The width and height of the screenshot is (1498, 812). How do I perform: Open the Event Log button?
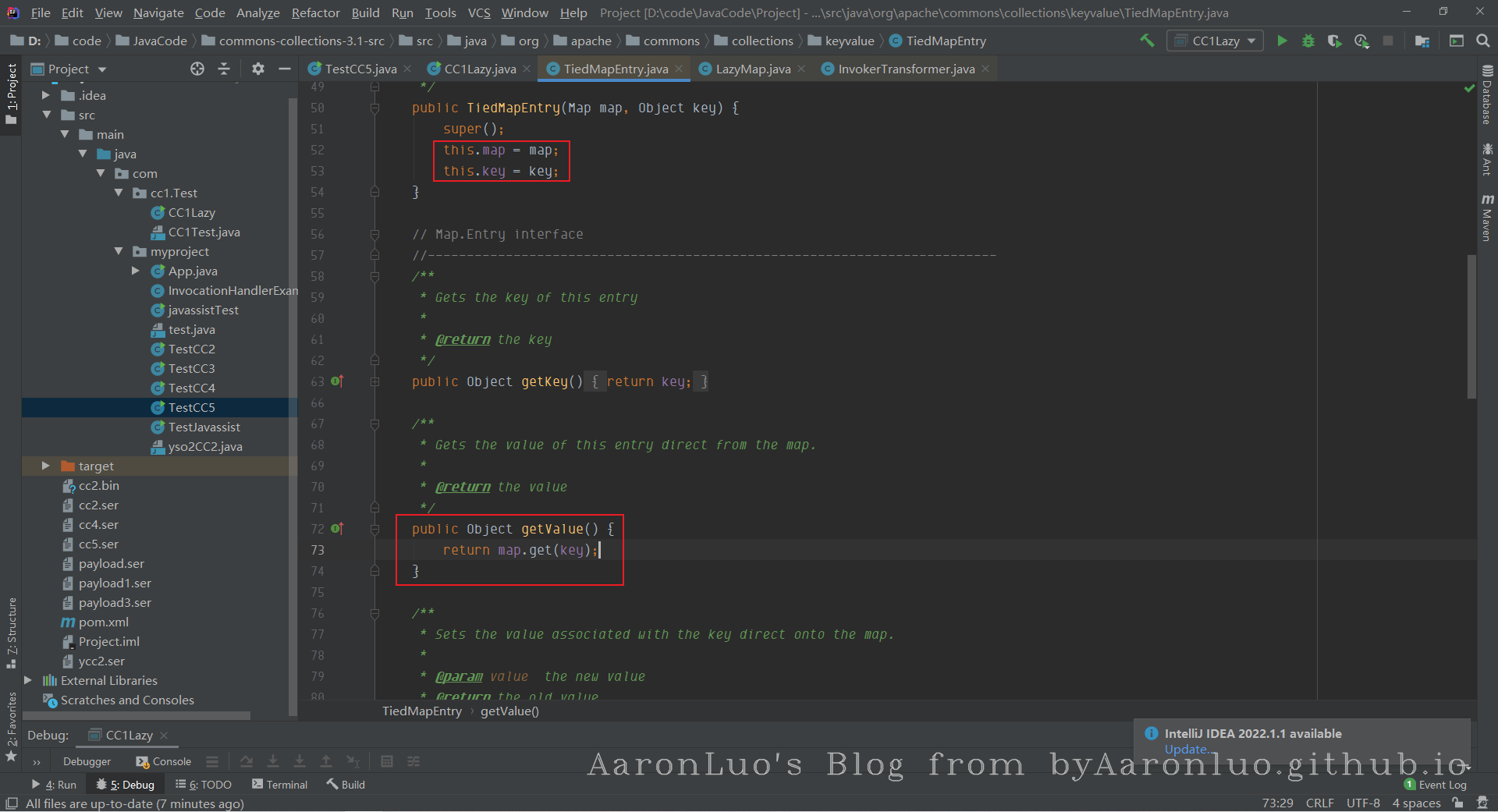[x=1436, y=785]
